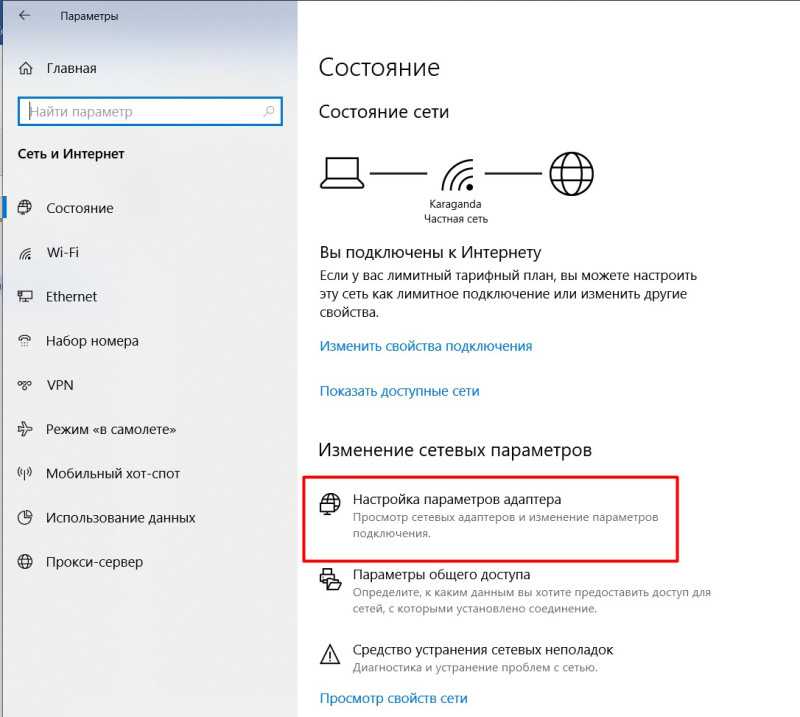Click the Karaganda Wi-Fi signal icon
800x717 pixels.
[458, 174]
